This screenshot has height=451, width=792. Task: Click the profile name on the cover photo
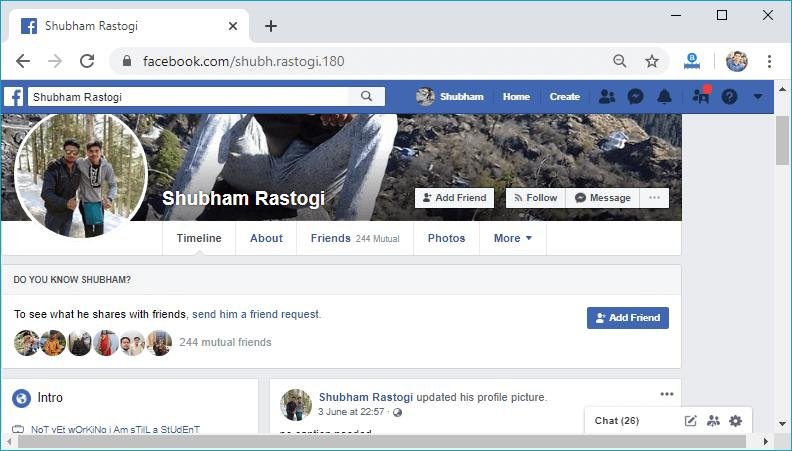point(243,198)
